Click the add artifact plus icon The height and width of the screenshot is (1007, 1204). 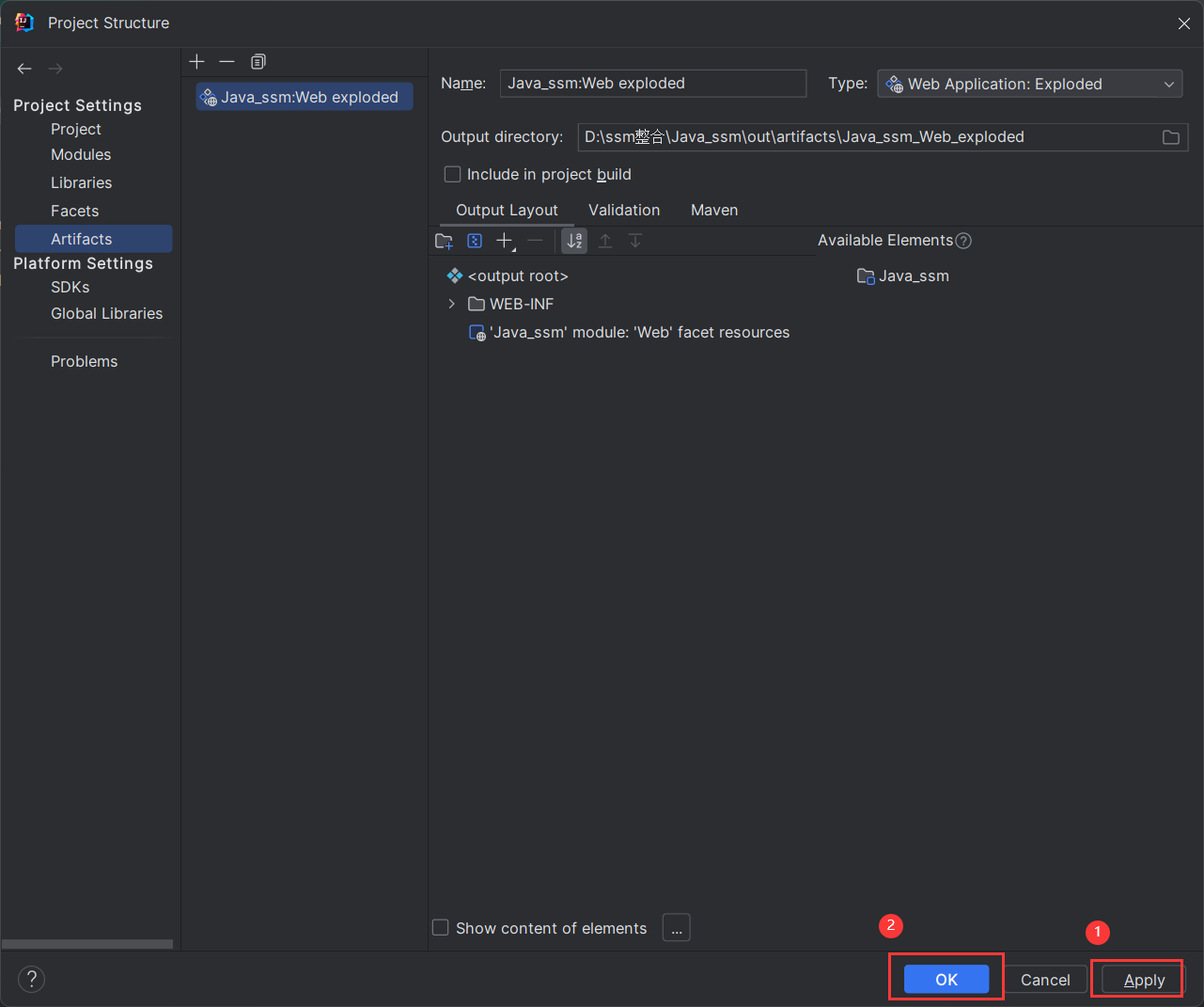point(196,62)
